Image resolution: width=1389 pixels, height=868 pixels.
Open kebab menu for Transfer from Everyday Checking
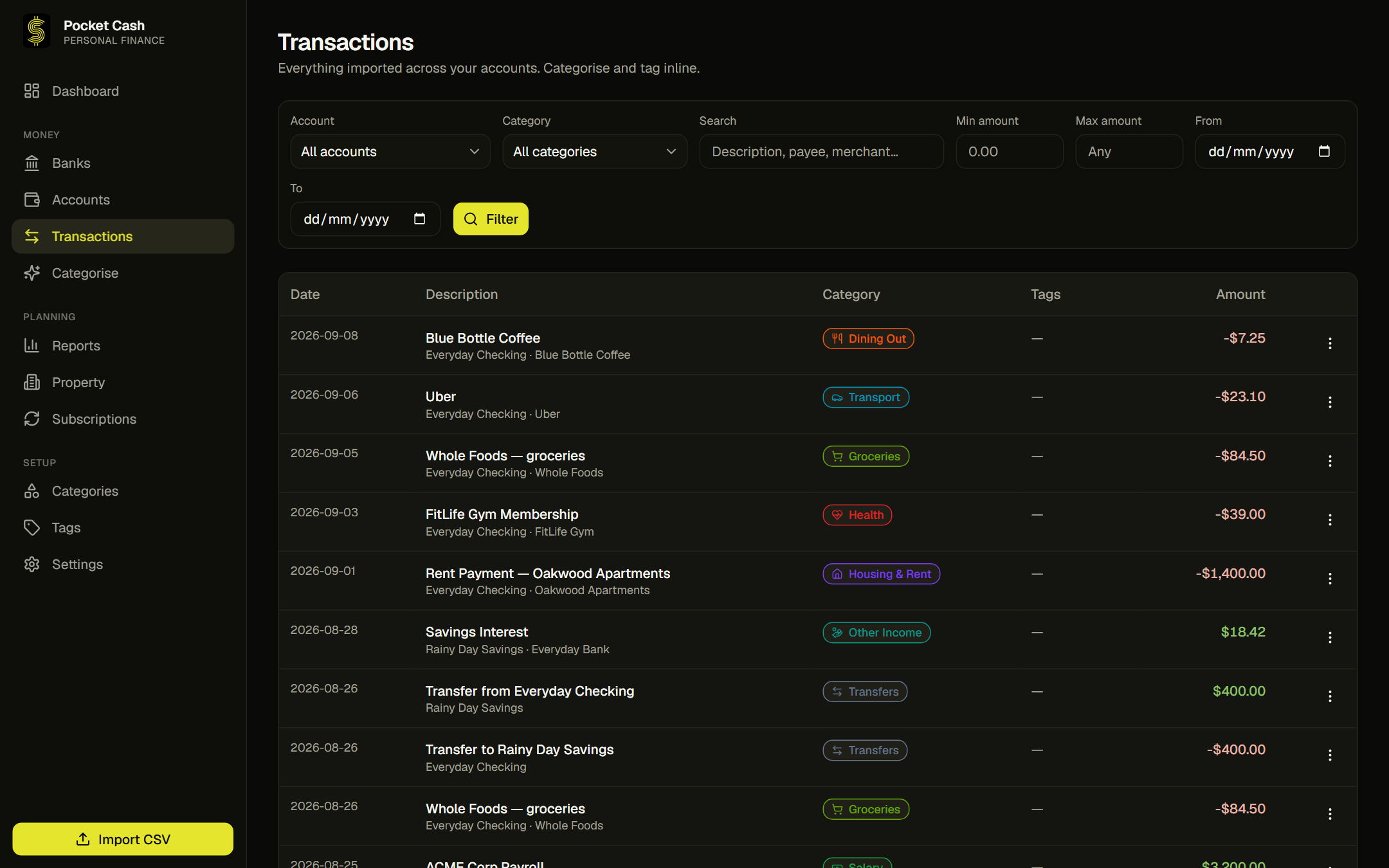1330,696
